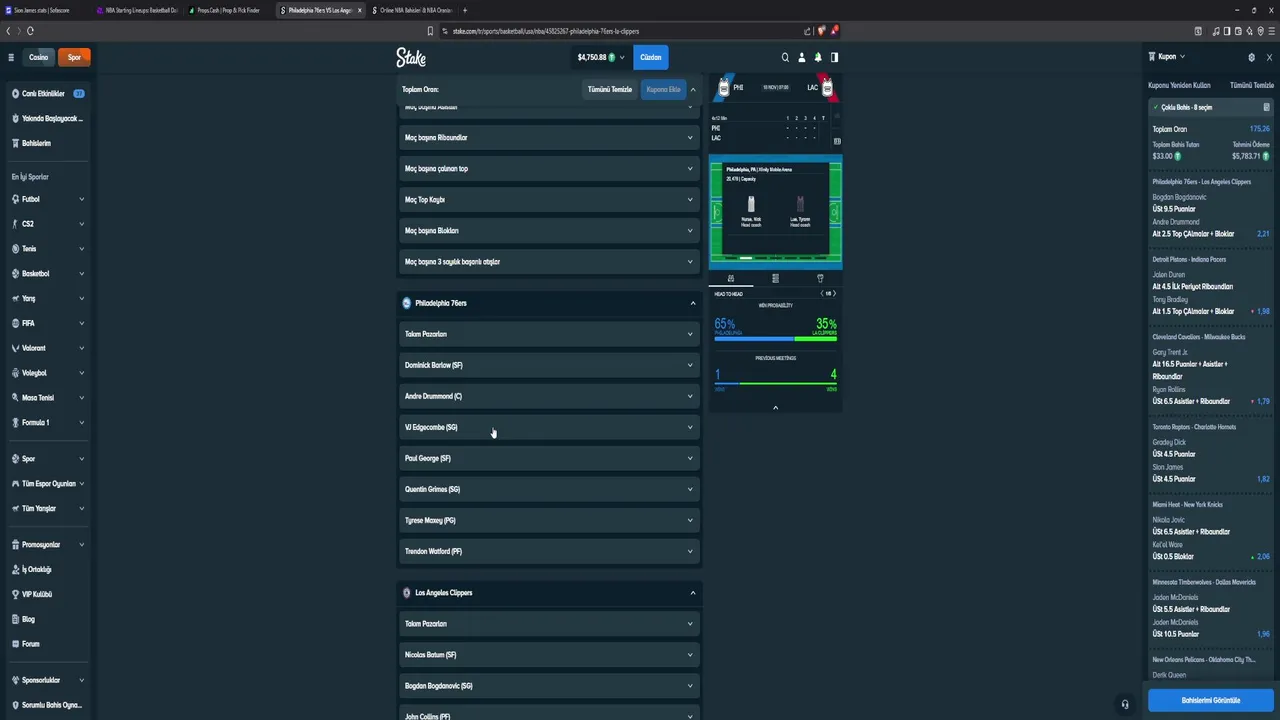Collapse the Toplam Oran bar chevron

693,89
